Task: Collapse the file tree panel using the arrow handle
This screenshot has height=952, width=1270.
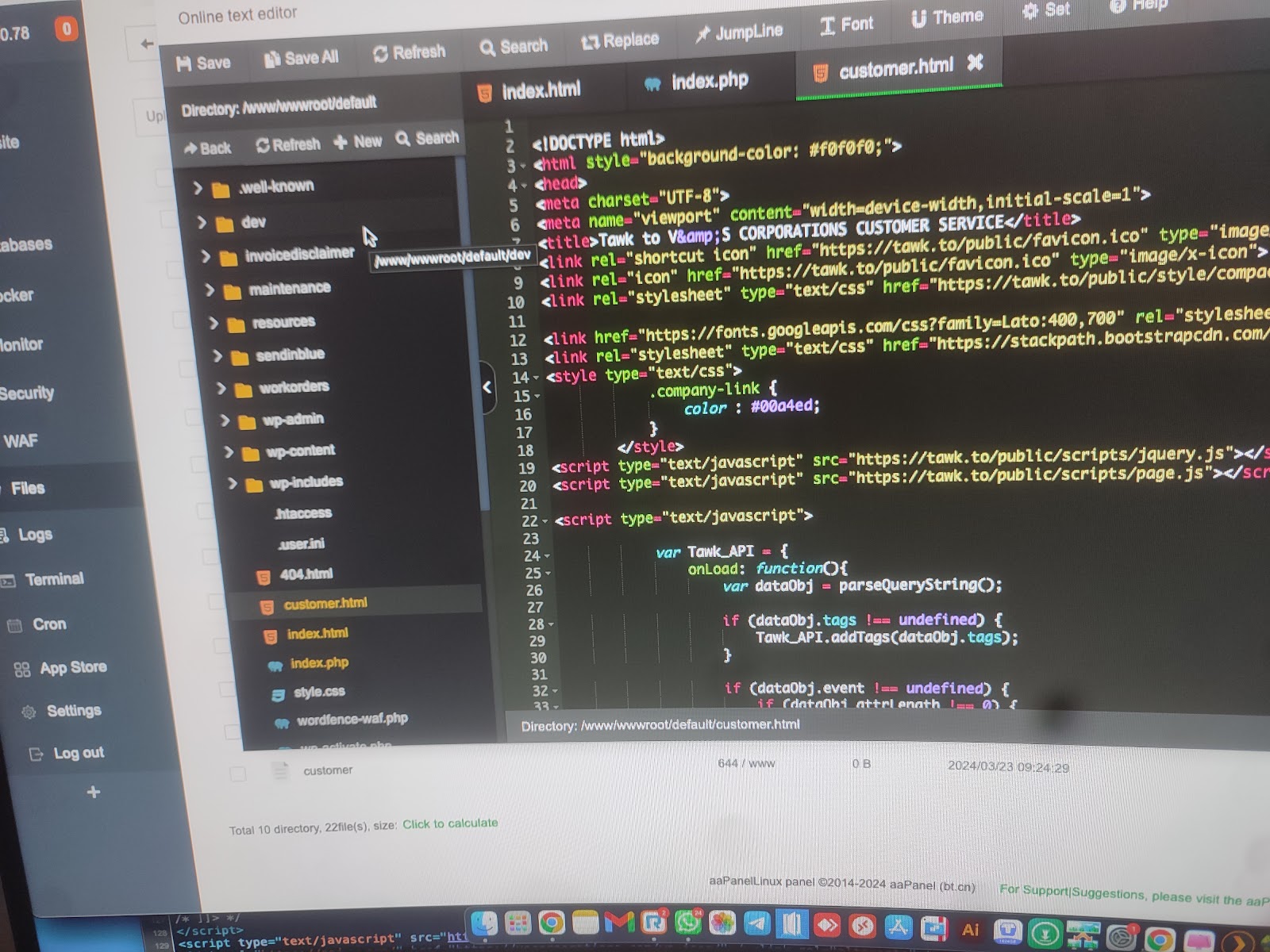Action: (487, 387)
